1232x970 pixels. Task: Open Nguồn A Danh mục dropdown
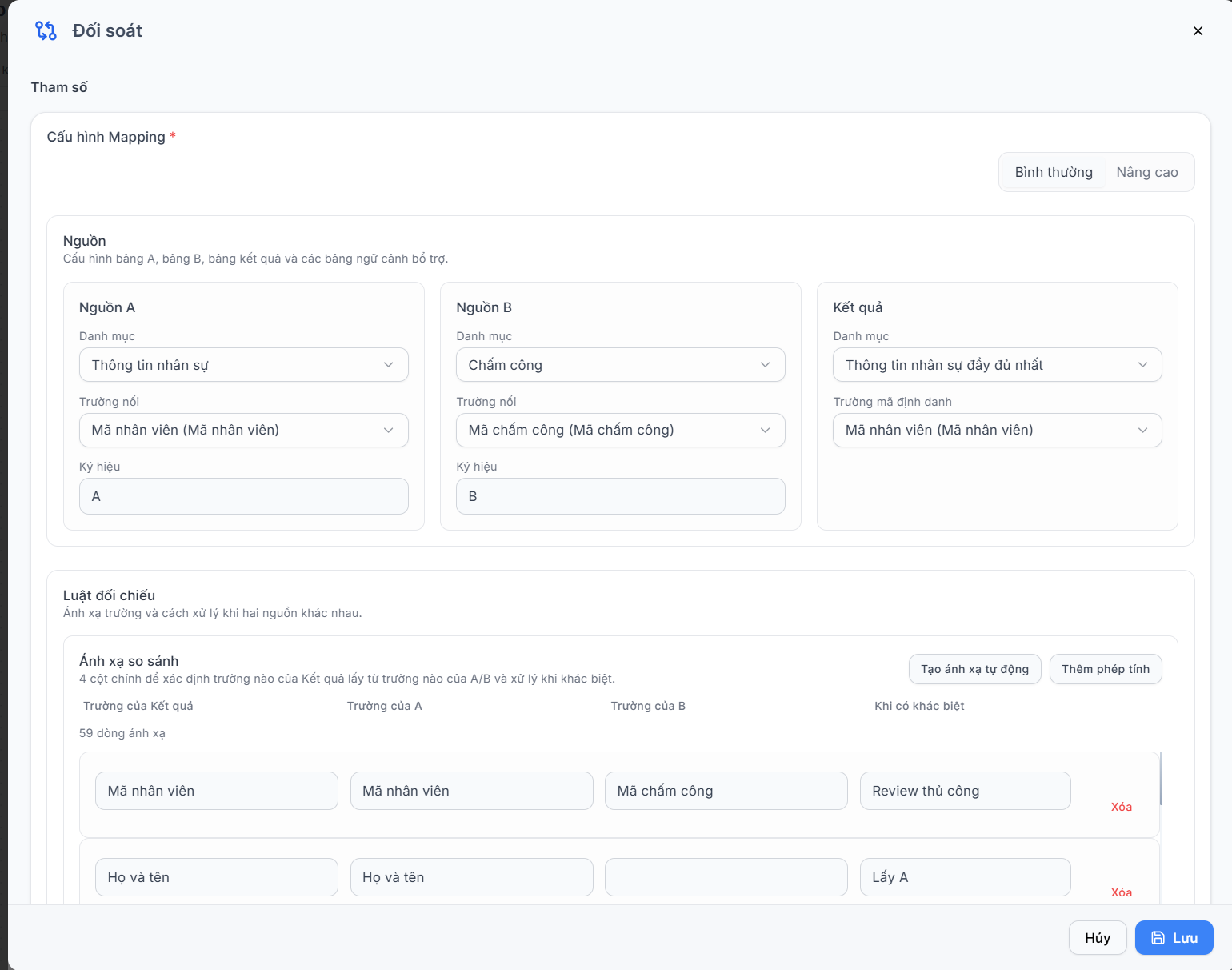(x=244, y=365)
